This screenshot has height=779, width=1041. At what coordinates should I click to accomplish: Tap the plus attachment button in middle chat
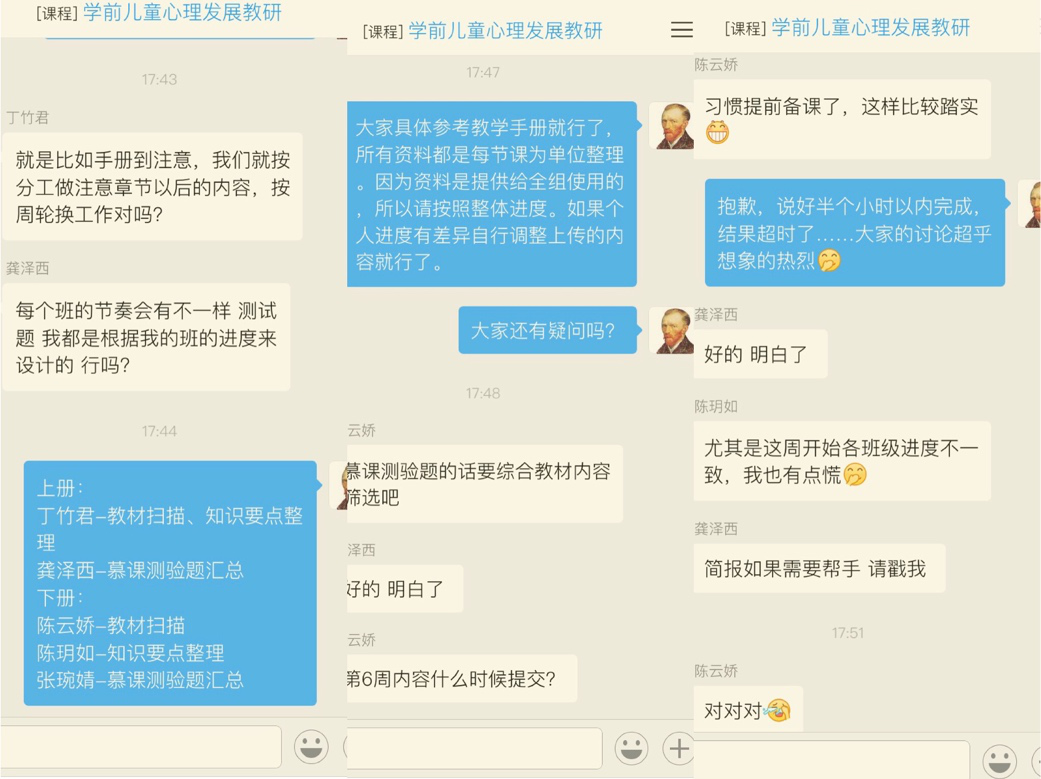coord(679,748)
